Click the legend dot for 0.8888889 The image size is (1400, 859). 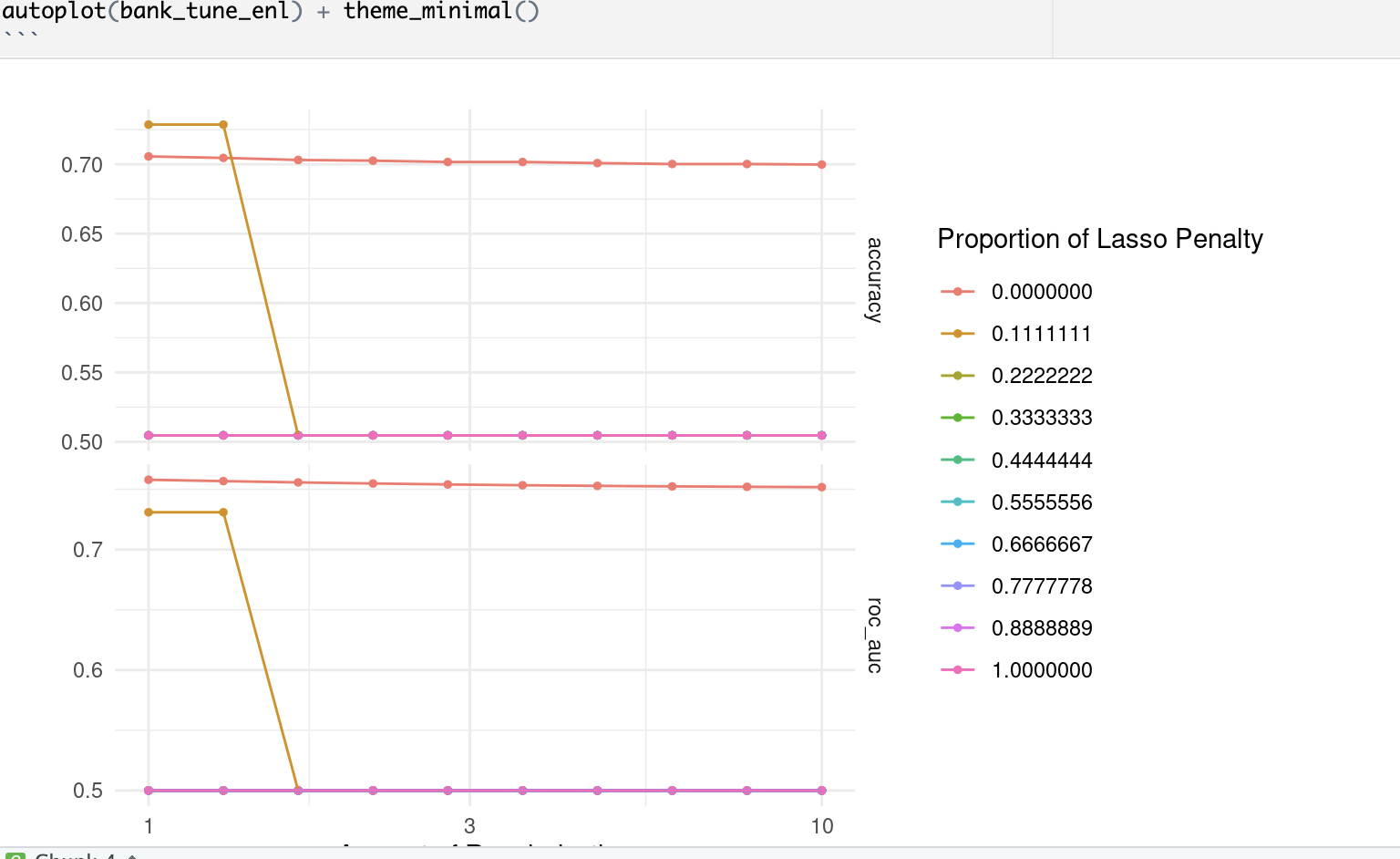pyautogui.click(x=957, y=628)
